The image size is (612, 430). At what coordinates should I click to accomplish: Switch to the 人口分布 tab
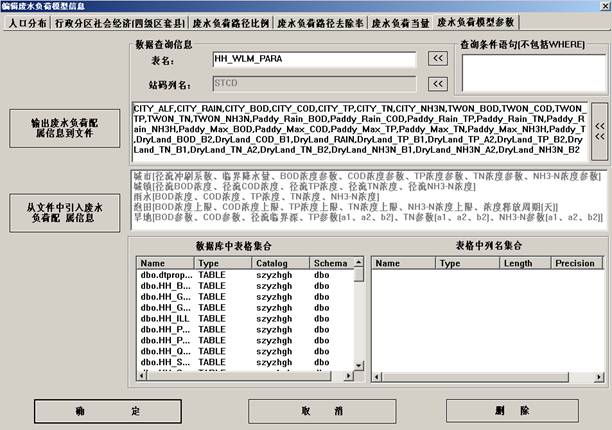tap(26, 21)
